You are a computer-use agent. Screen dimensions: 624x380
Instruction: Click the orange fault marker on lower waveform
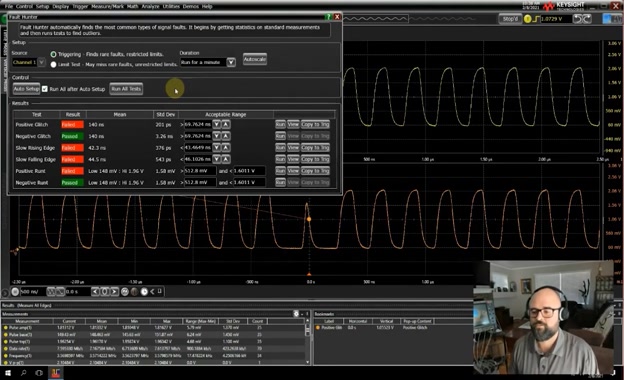pyautogui.click(x=309, y=219)
